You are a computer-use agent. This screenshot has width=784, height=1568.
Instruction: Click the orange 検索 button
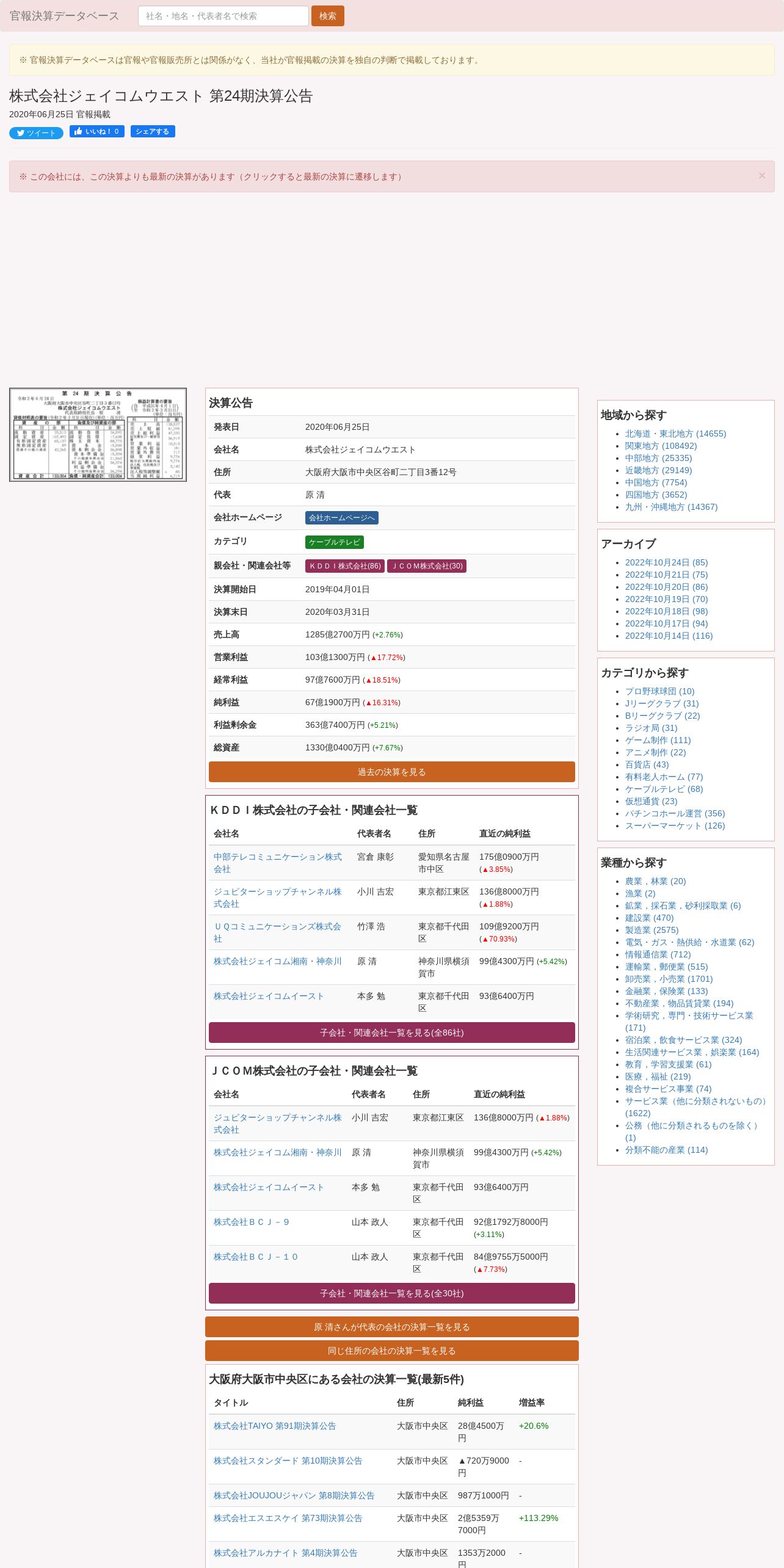click(x=328, y=16)
